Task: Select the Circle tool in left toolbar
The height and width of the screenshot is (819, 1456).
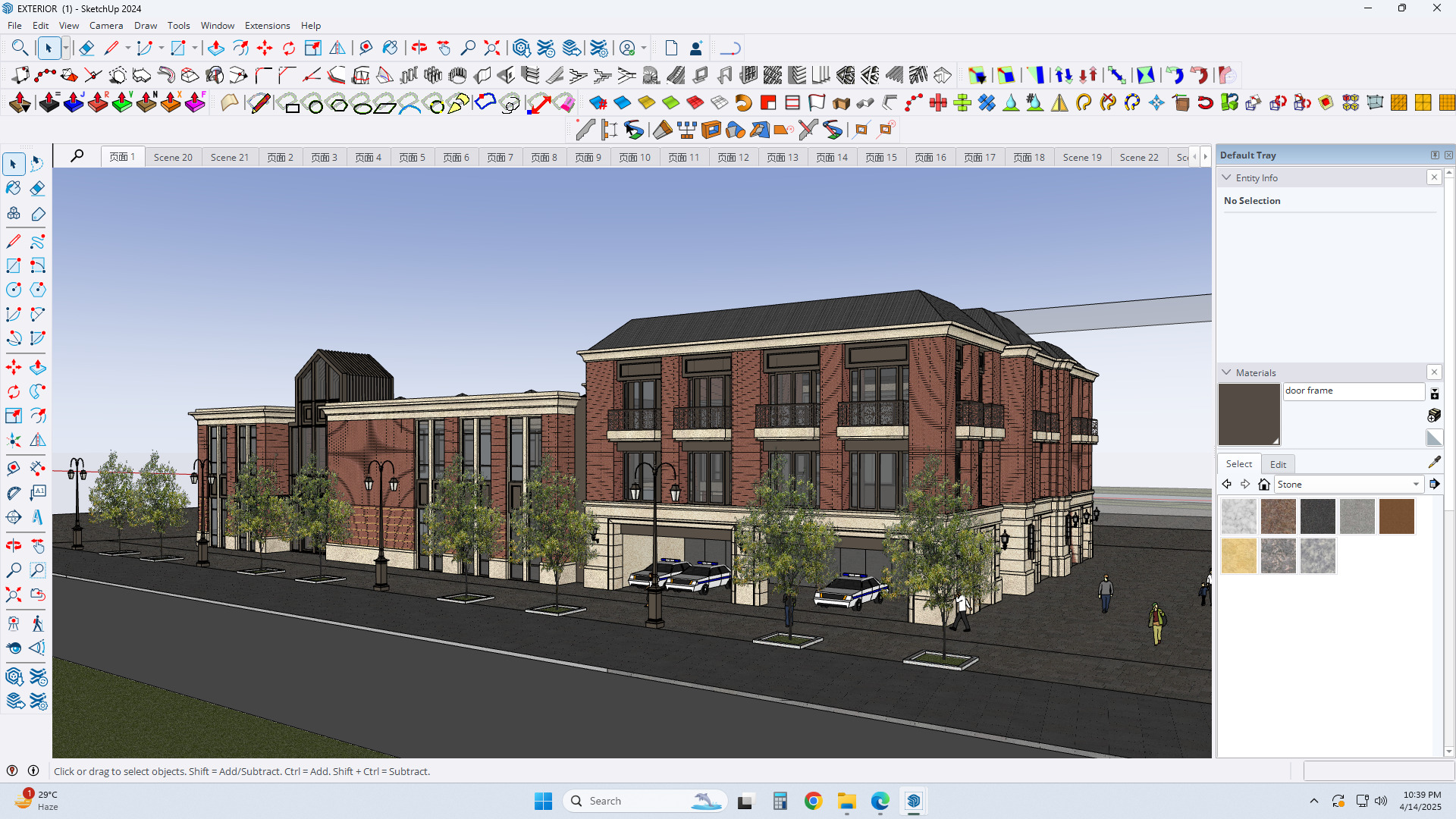Action: (14, 290)
